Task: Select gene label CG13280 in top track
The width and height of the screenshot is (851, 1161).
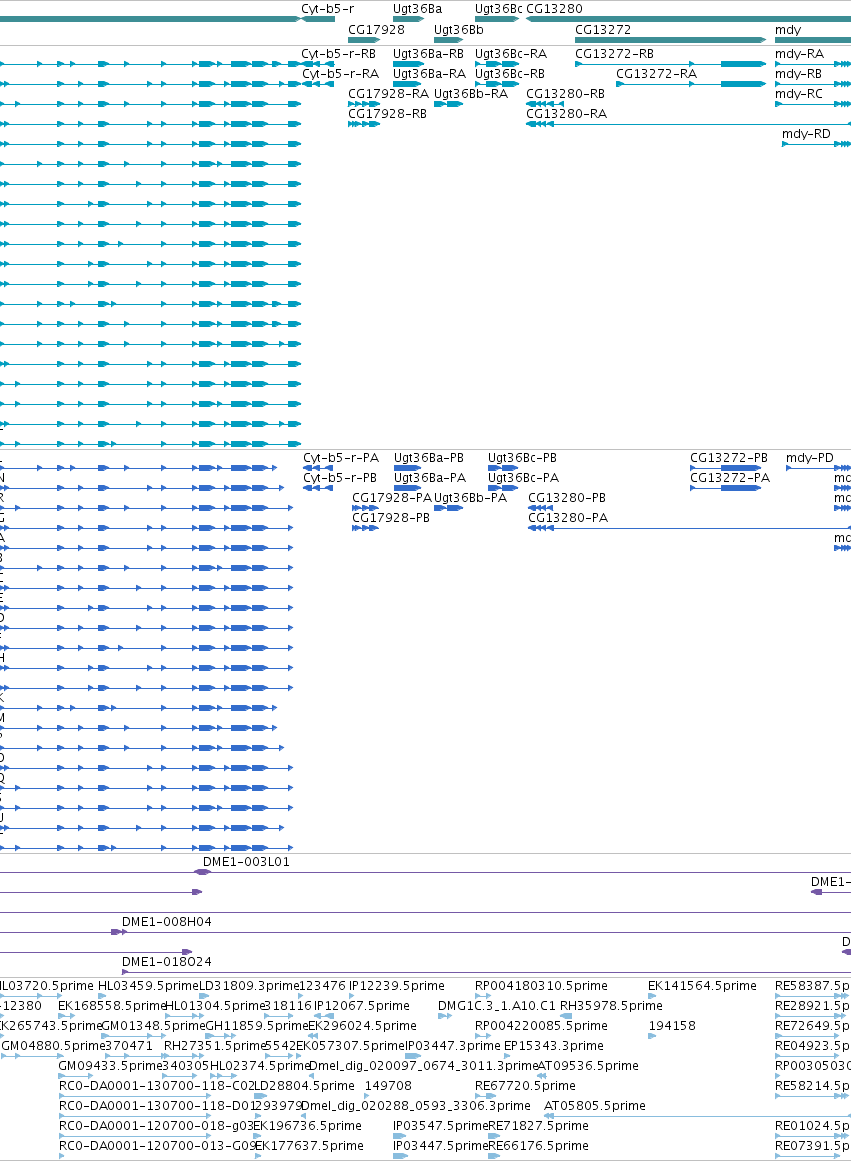Action: 554,9
